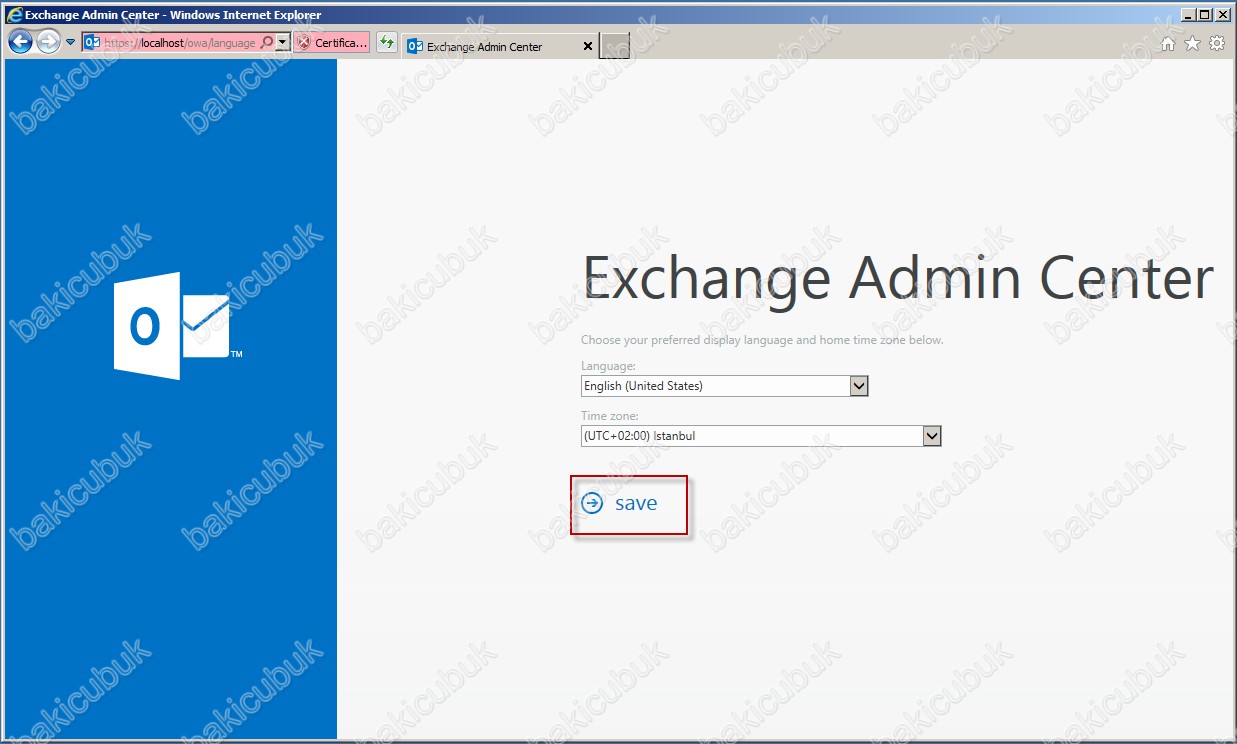Screen dimensions: 1237x744
Task: Click the "Exchange Admin Center" page heading
Action: pyautogui.click(x=898, y=278)
